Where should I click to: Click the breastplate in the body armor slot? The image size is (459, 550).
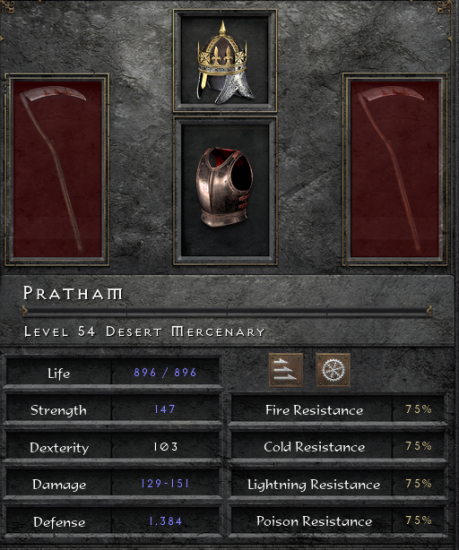tap(224, 187)
